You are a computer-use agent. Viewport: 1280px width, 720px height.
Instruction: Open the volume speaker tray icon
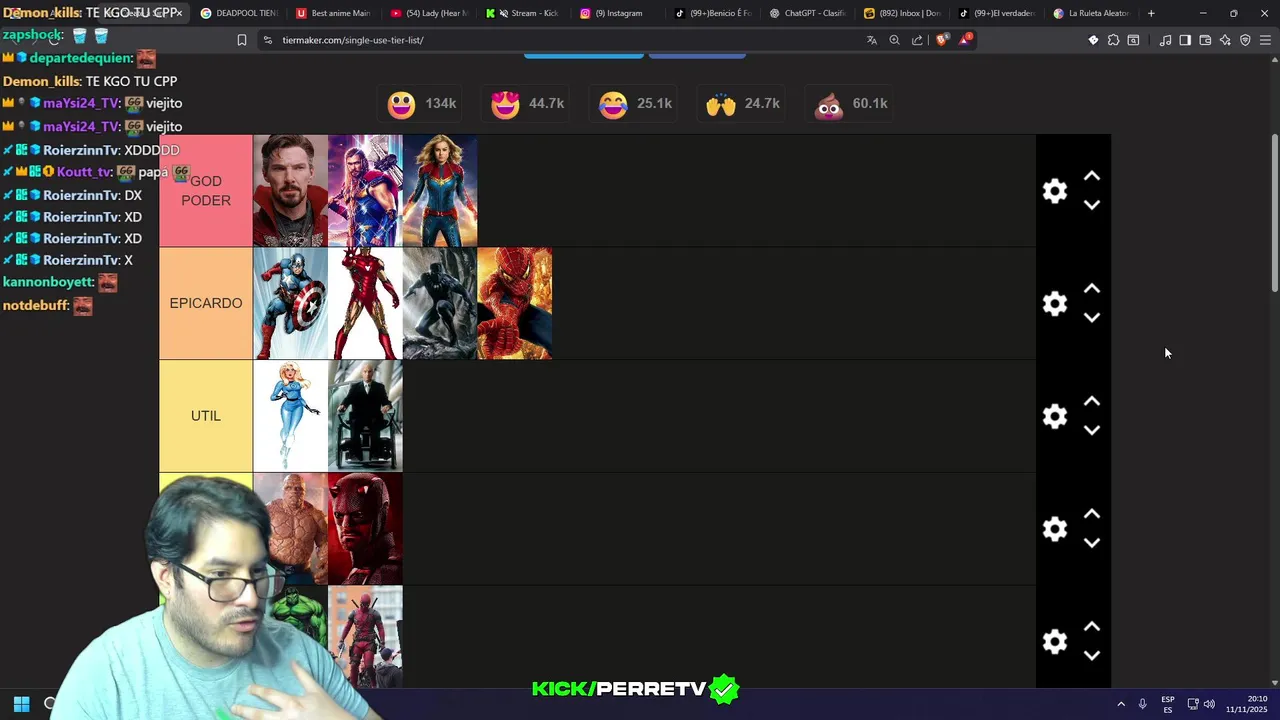[1210, 704]
